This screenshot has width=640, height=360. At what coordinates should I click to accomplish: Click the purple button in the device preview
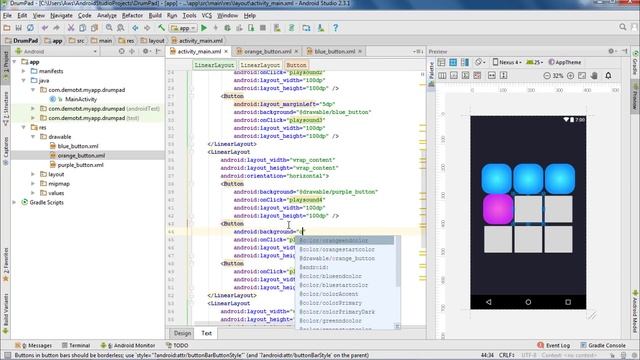click(x=498, y=209)
